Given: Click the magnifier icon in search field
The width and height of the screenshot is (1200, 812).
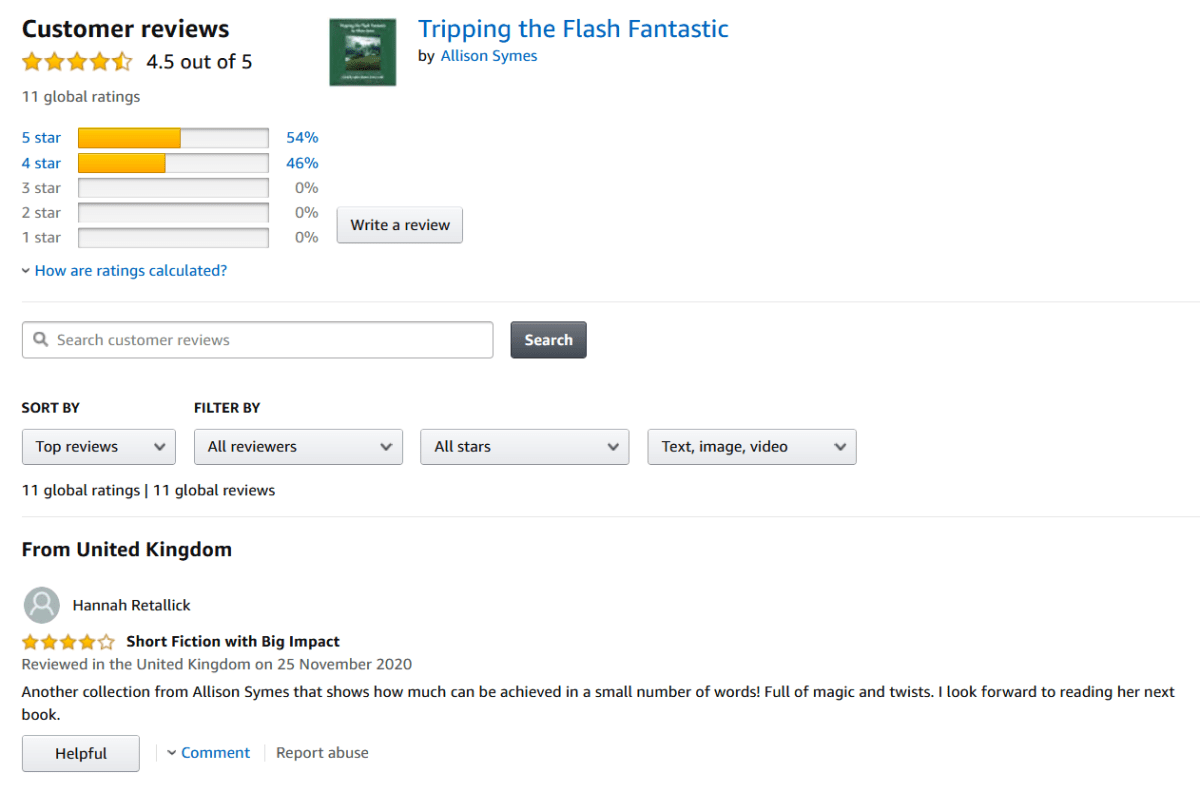Looking at the screenshot, I should 41,340.
